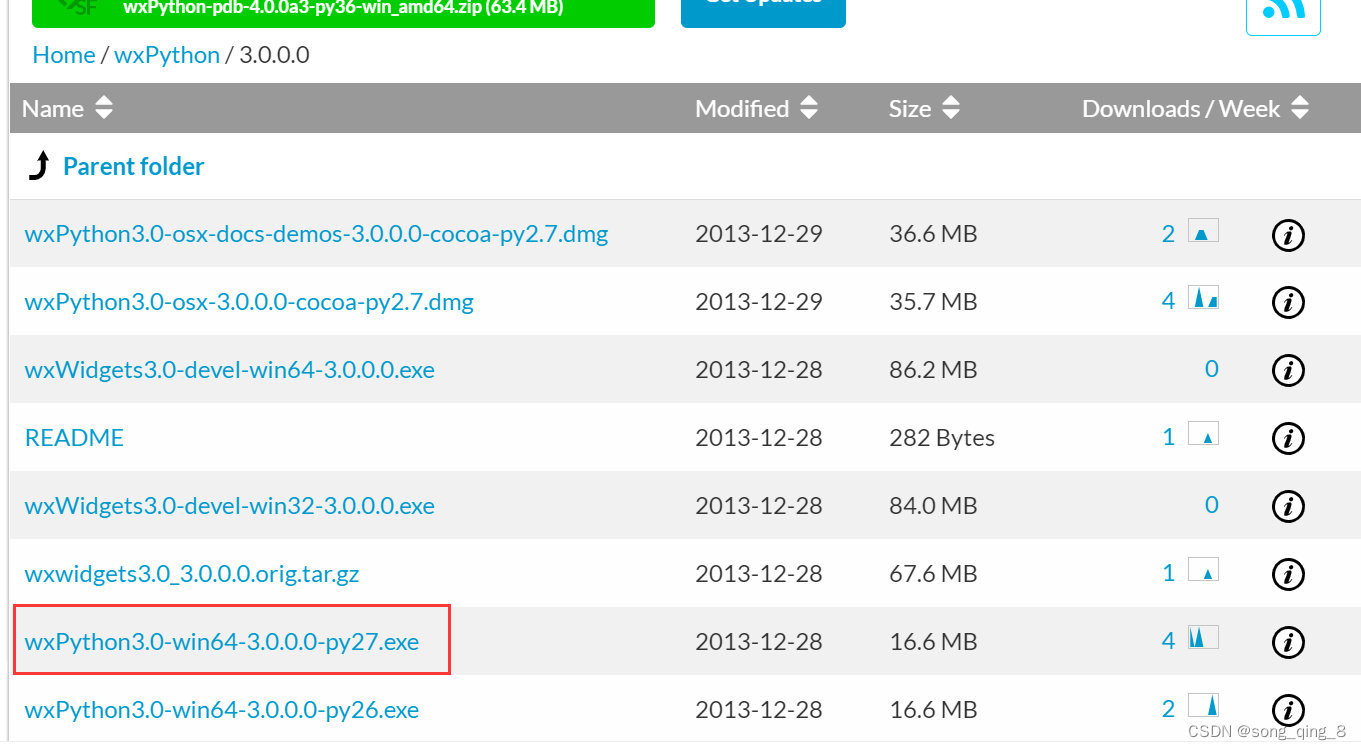1361x750 pixels.
Task: Open info icon for wxPython3.0-win64 py27 exe
Action: click(1288, 642)
